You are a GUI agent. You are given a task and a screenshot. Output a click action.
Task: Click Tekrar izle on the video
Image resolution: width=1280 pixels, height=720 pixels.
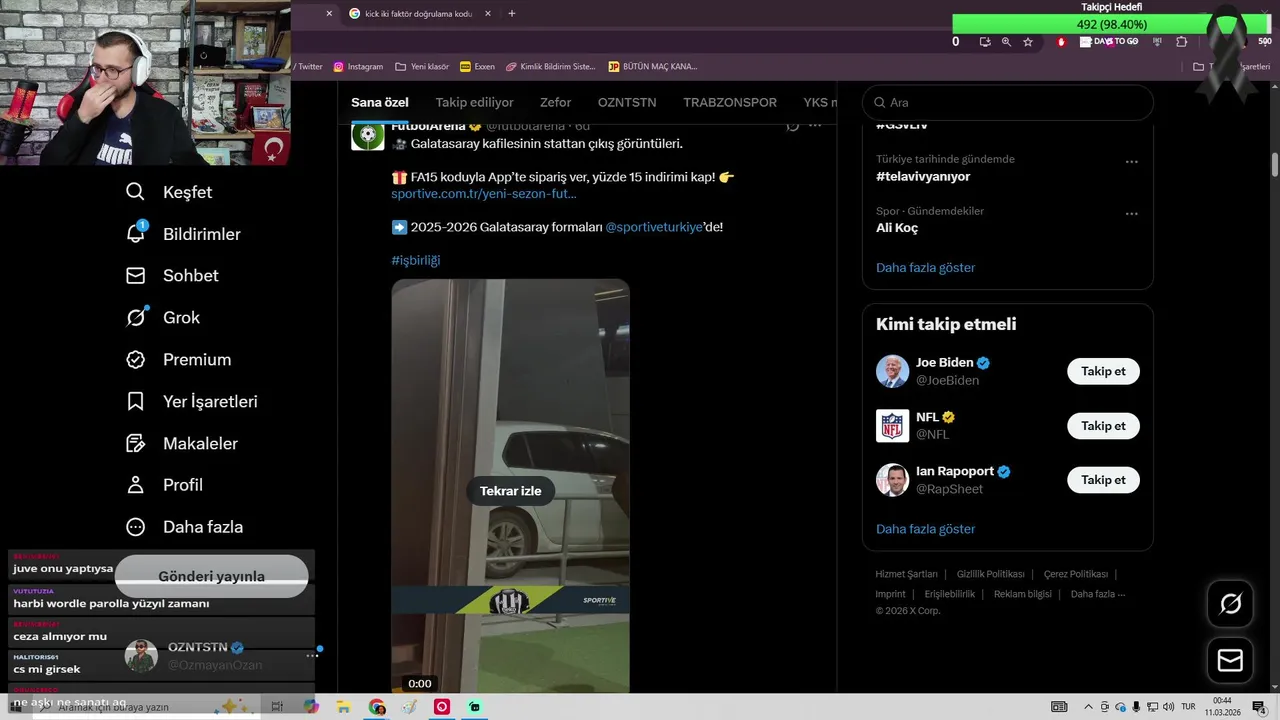pyautogui.click(x=510, y=491)
